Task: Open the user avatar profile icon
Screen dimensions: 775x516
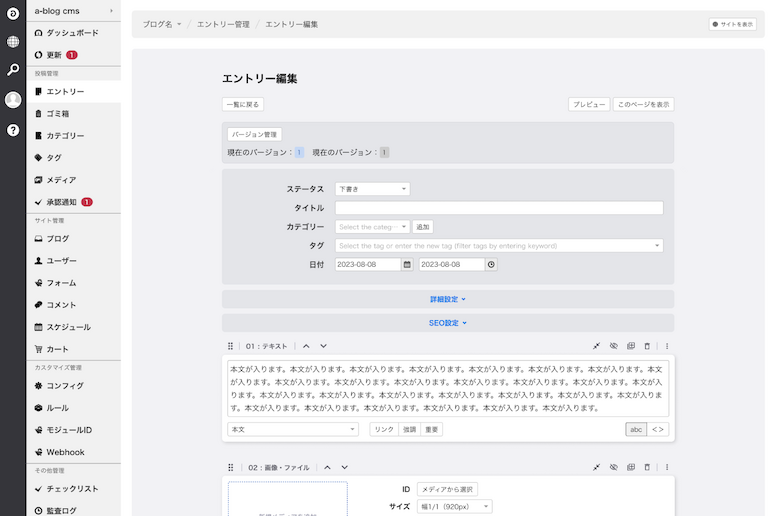Action: point(13,100)
